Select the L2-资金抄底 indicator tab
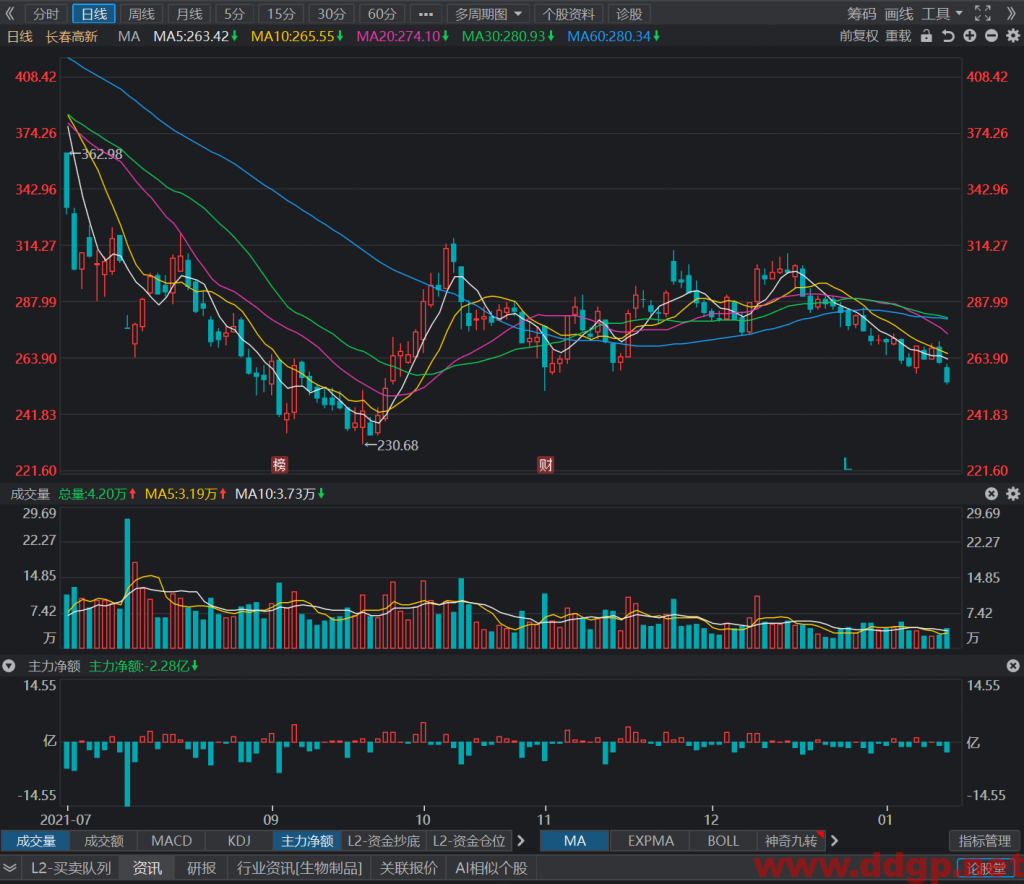 pos(384,841)
